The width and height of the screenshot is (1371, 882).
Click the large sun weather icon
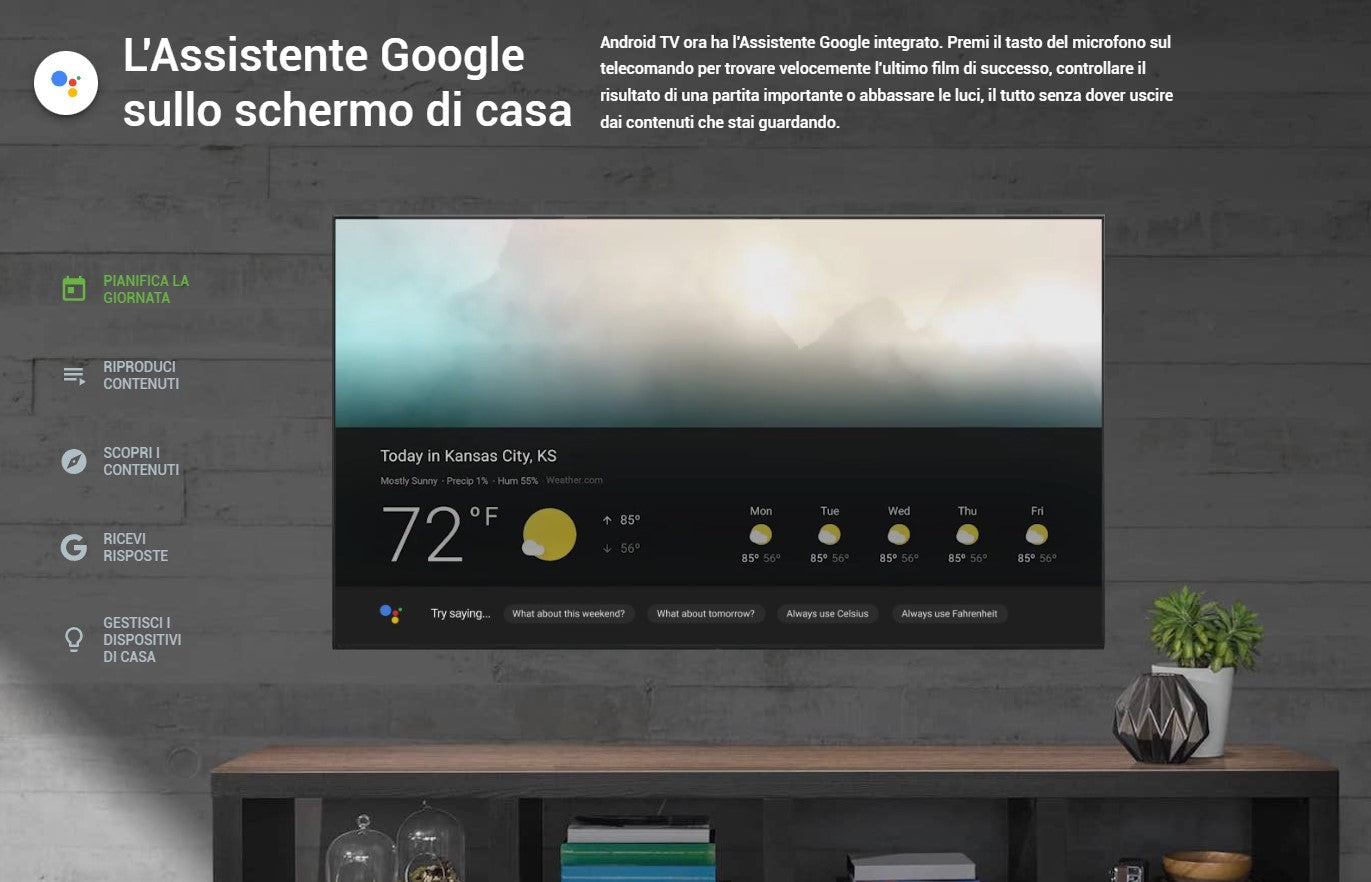click(x=549, y=535)
